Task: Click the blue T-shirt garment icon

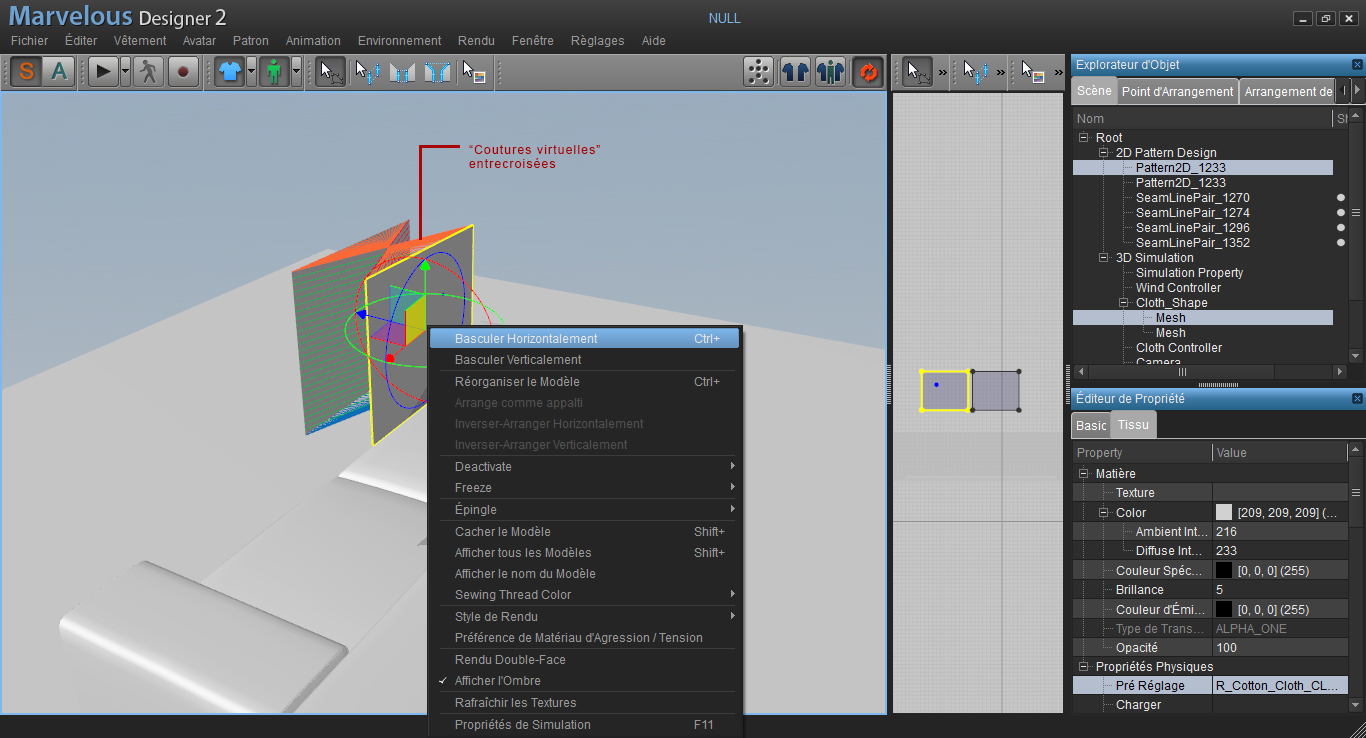Action: [230, 72]
